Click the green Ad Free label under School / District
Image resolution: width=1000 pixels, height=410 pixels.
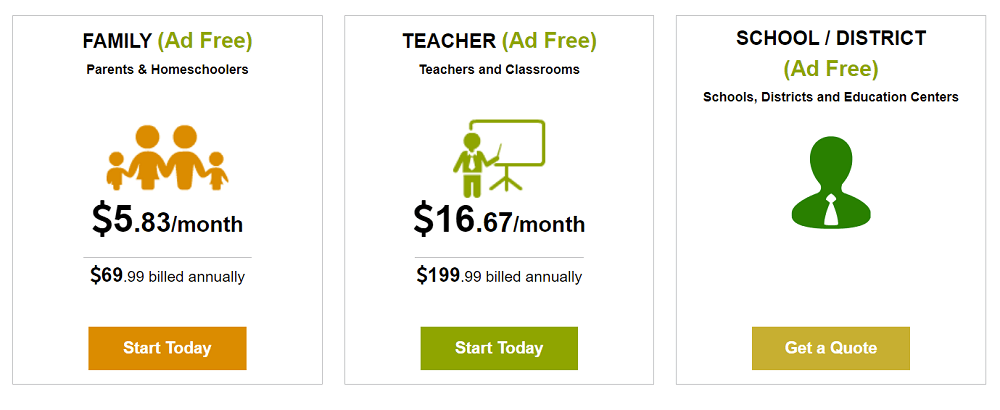(831, 69)
